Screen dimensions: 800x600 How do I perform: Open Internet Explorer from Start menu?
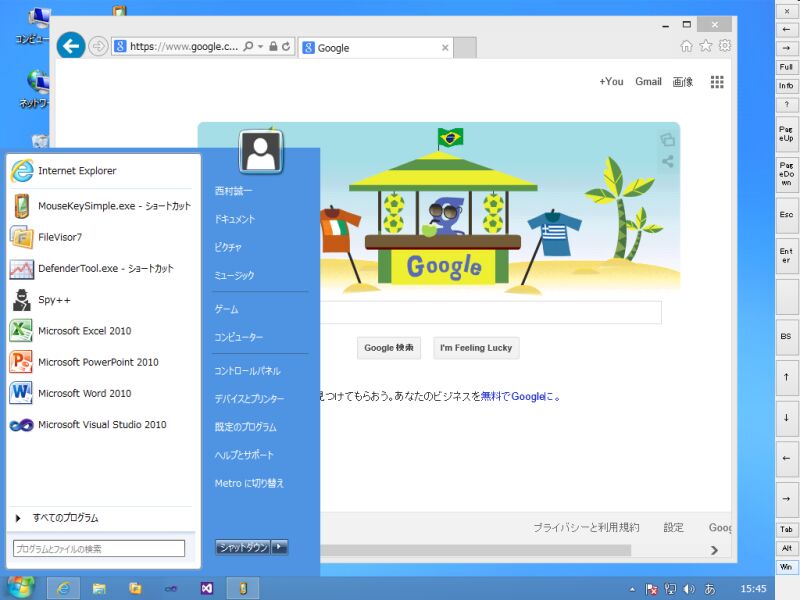(100, 171)
